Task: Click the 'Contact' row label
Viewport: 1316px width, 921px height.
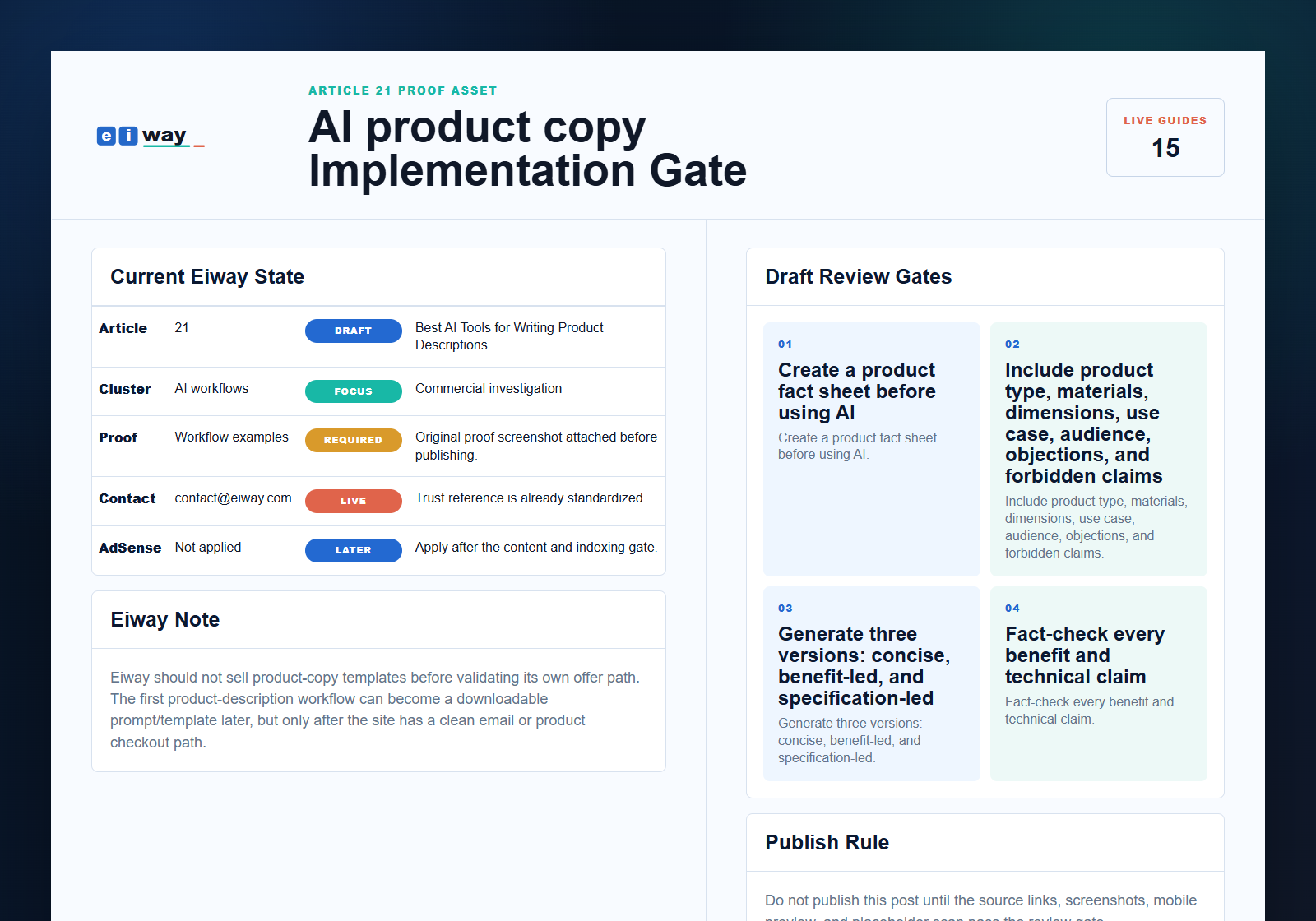Action: 127,498
